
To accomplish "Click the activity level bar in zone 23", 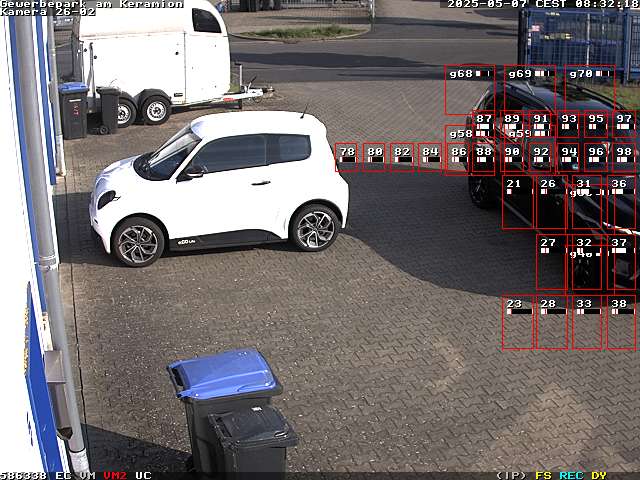I will (x=520, y=311).
